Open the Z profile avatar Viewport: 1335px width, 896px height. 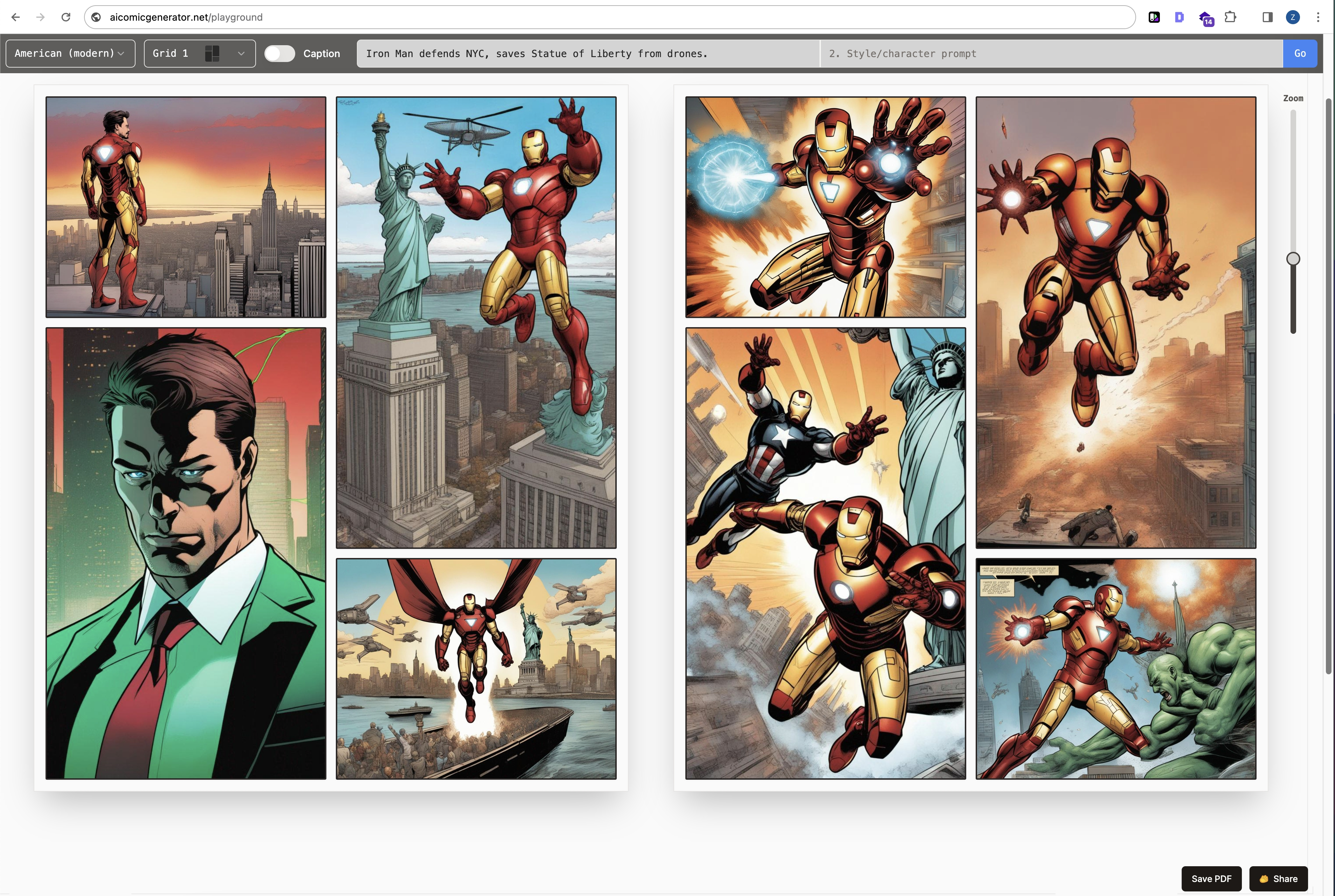click(x=1293, y=17)
